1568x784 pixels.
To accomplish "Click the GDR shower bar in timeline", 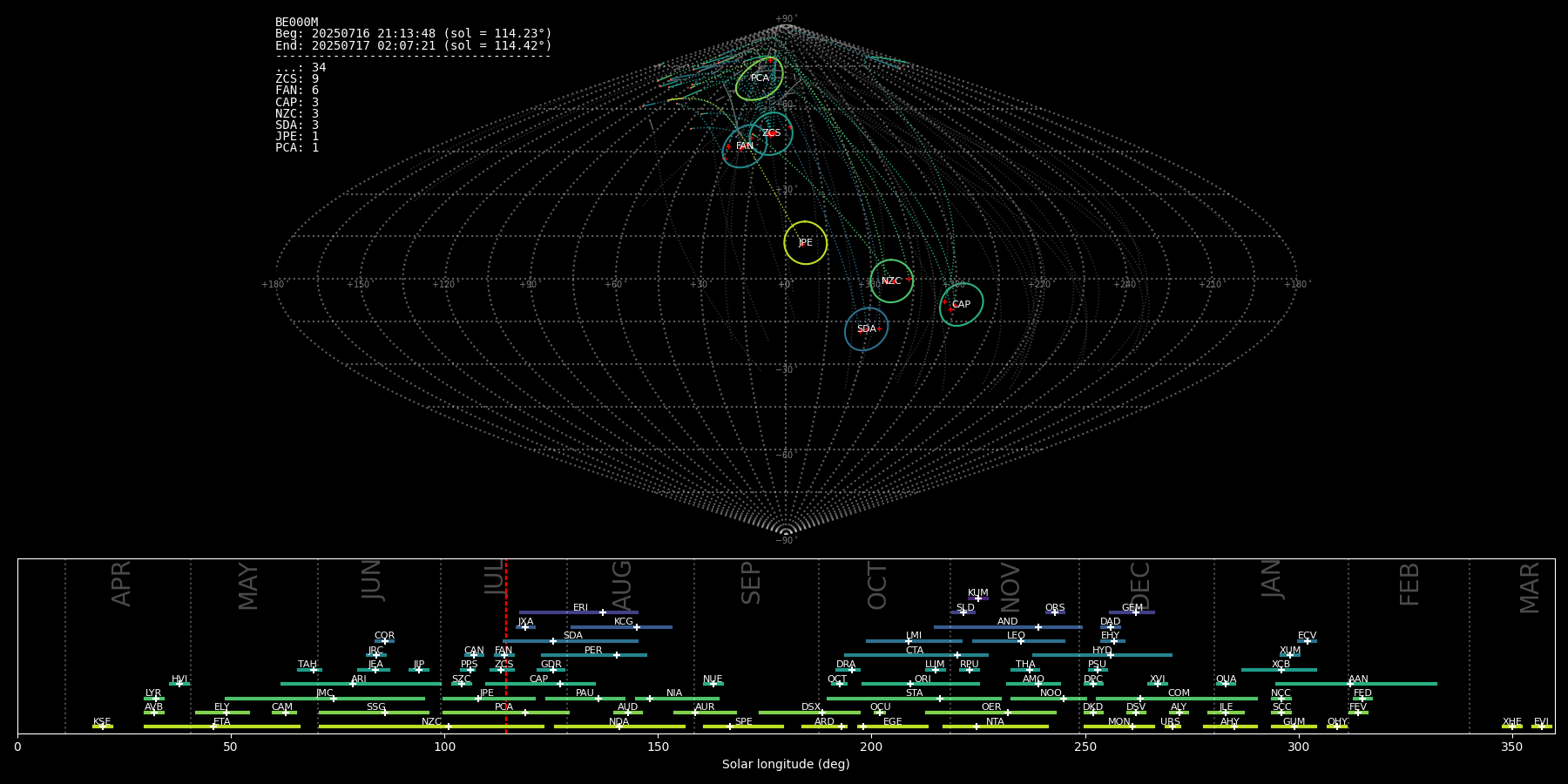I will [x=551, y=669].
